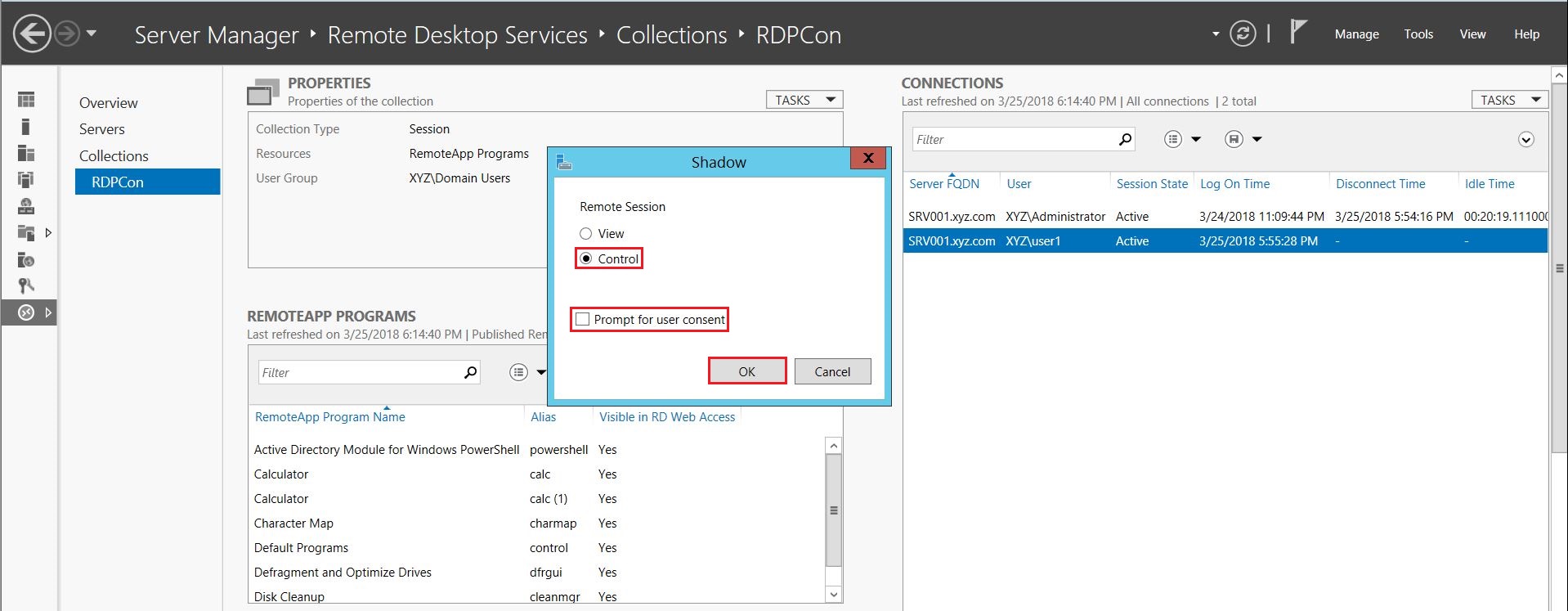Sort by Visible in RD Web Access column
1568x611 pixels.
[667, 417]
